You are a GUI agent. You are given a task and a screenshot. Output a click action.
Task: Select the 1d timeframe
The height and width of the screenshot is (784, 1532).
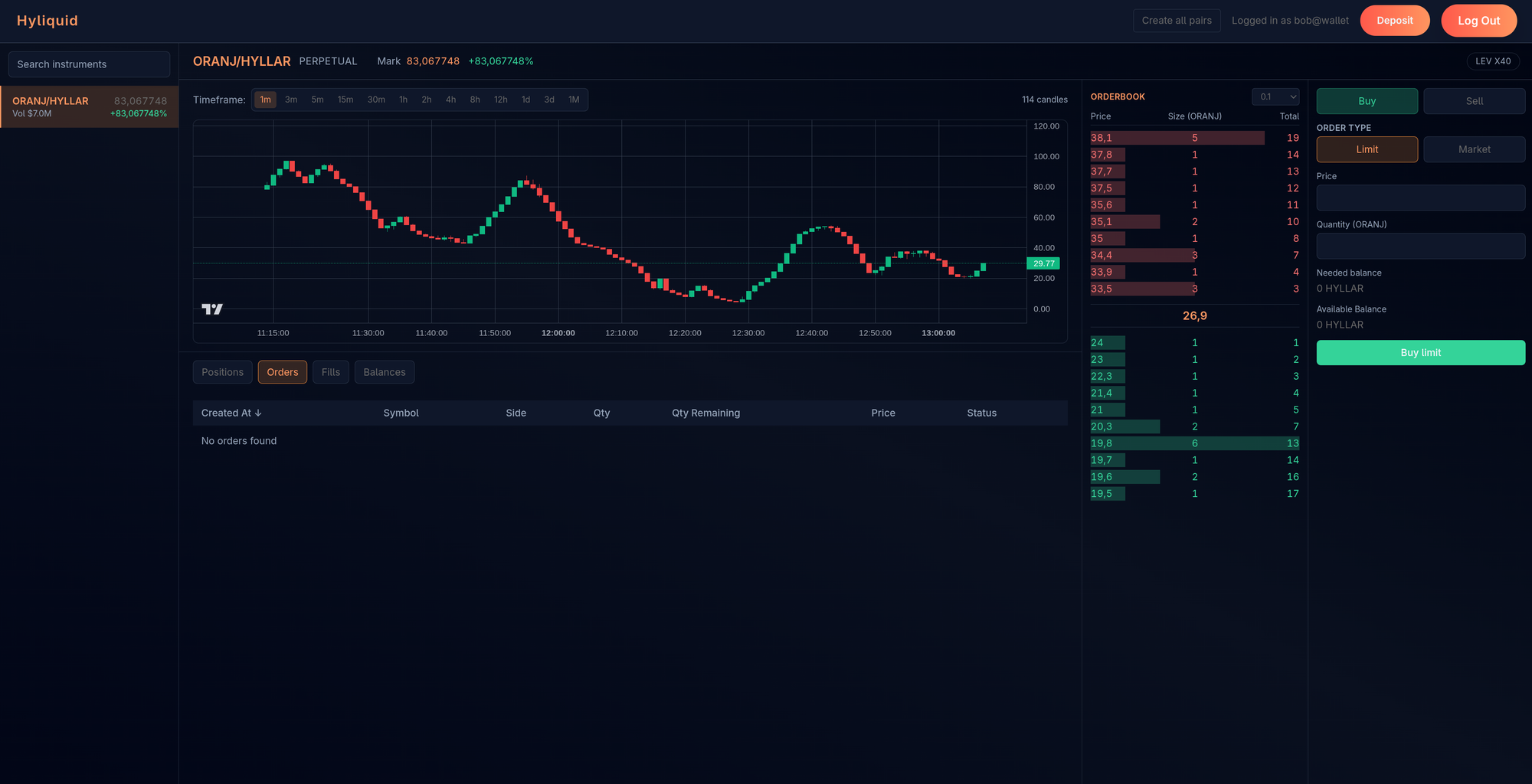(x=525, y=99)
